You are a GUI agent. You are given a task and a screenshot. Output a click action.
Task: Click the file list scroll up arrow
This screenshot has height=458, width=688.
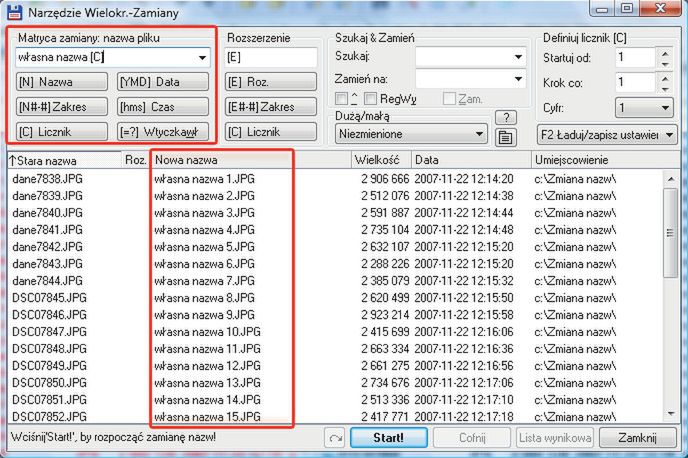tap(670, 179)
